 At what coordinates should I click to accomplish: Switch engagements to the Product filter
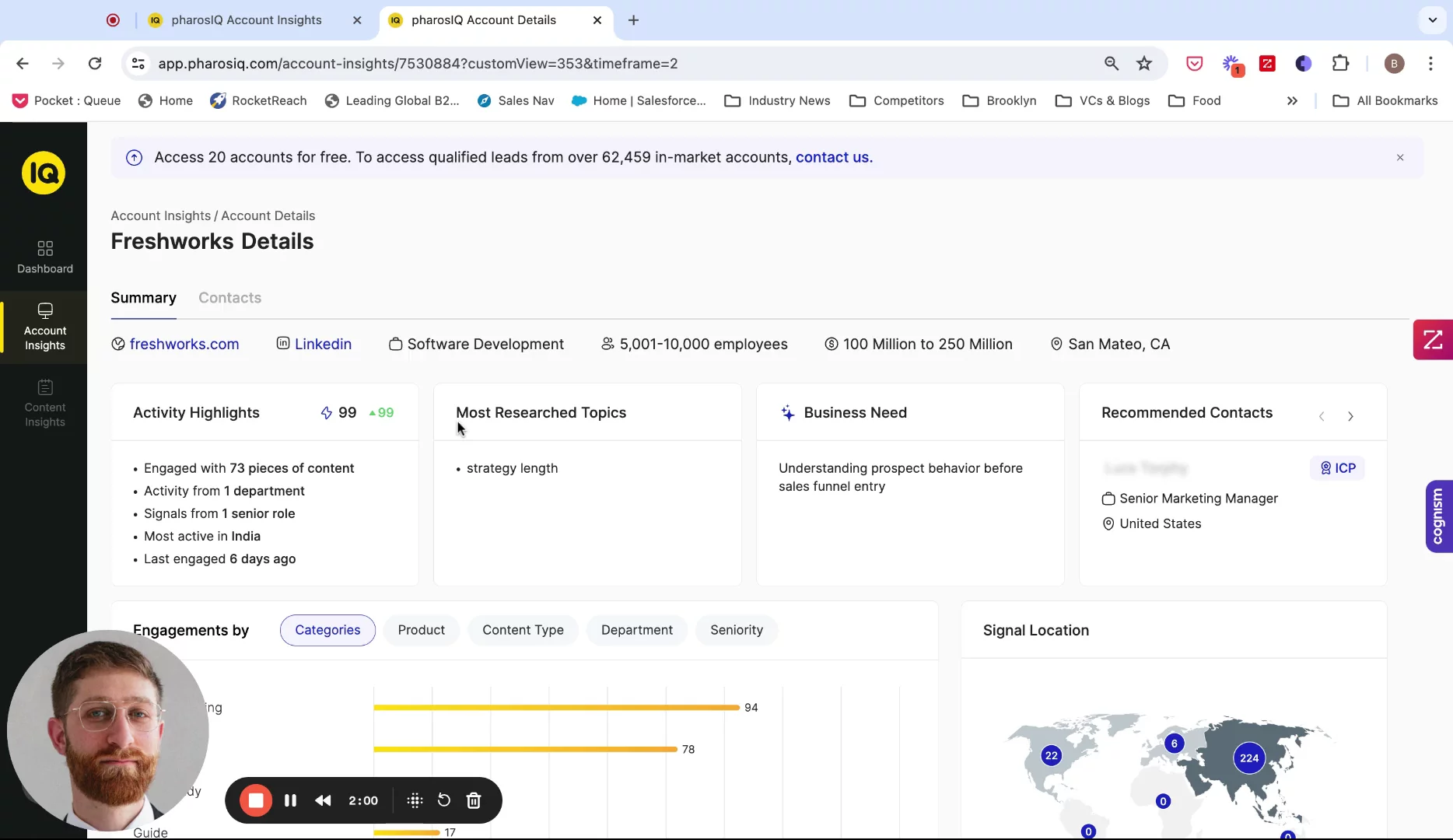tap(421, 630)
